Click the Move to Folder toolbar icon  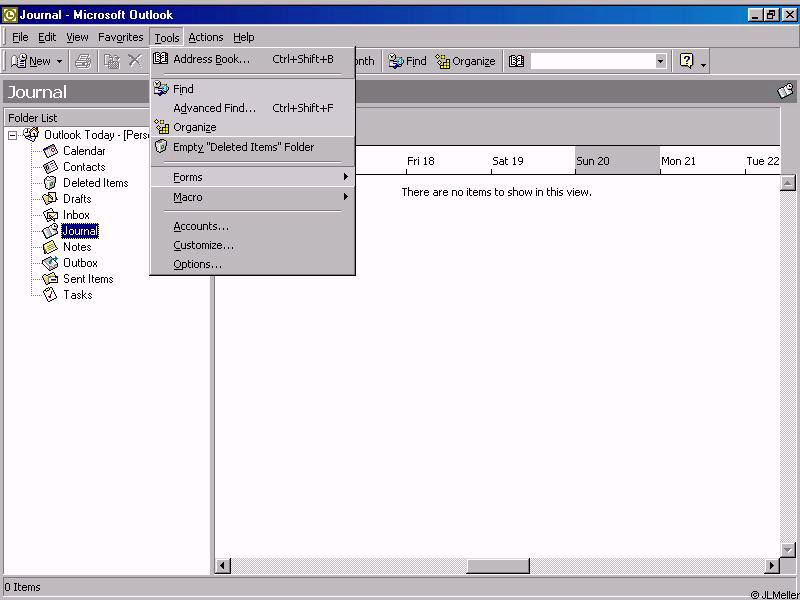coord(112,61)
